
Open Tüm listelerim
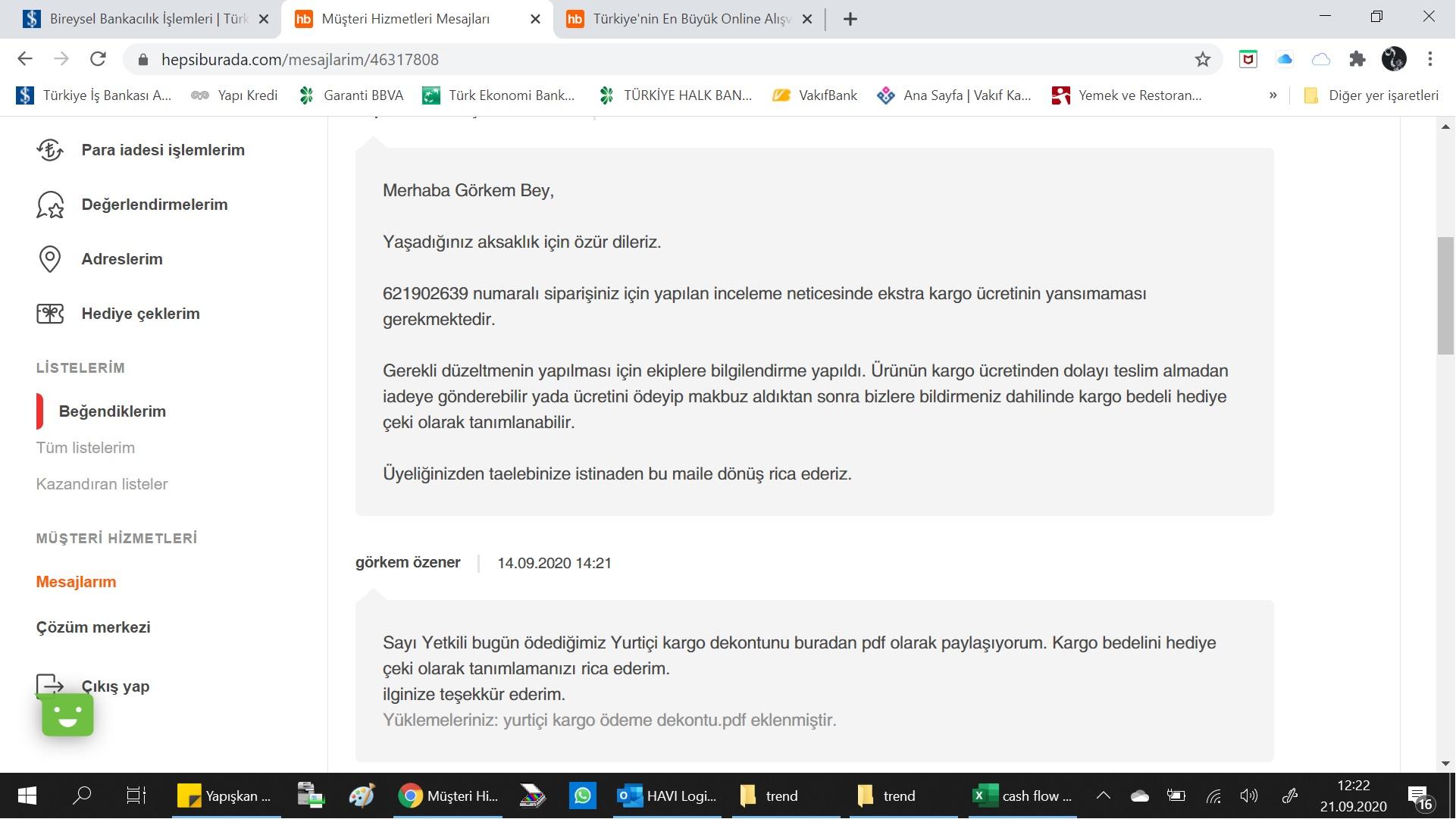click(x=86, y=448)
